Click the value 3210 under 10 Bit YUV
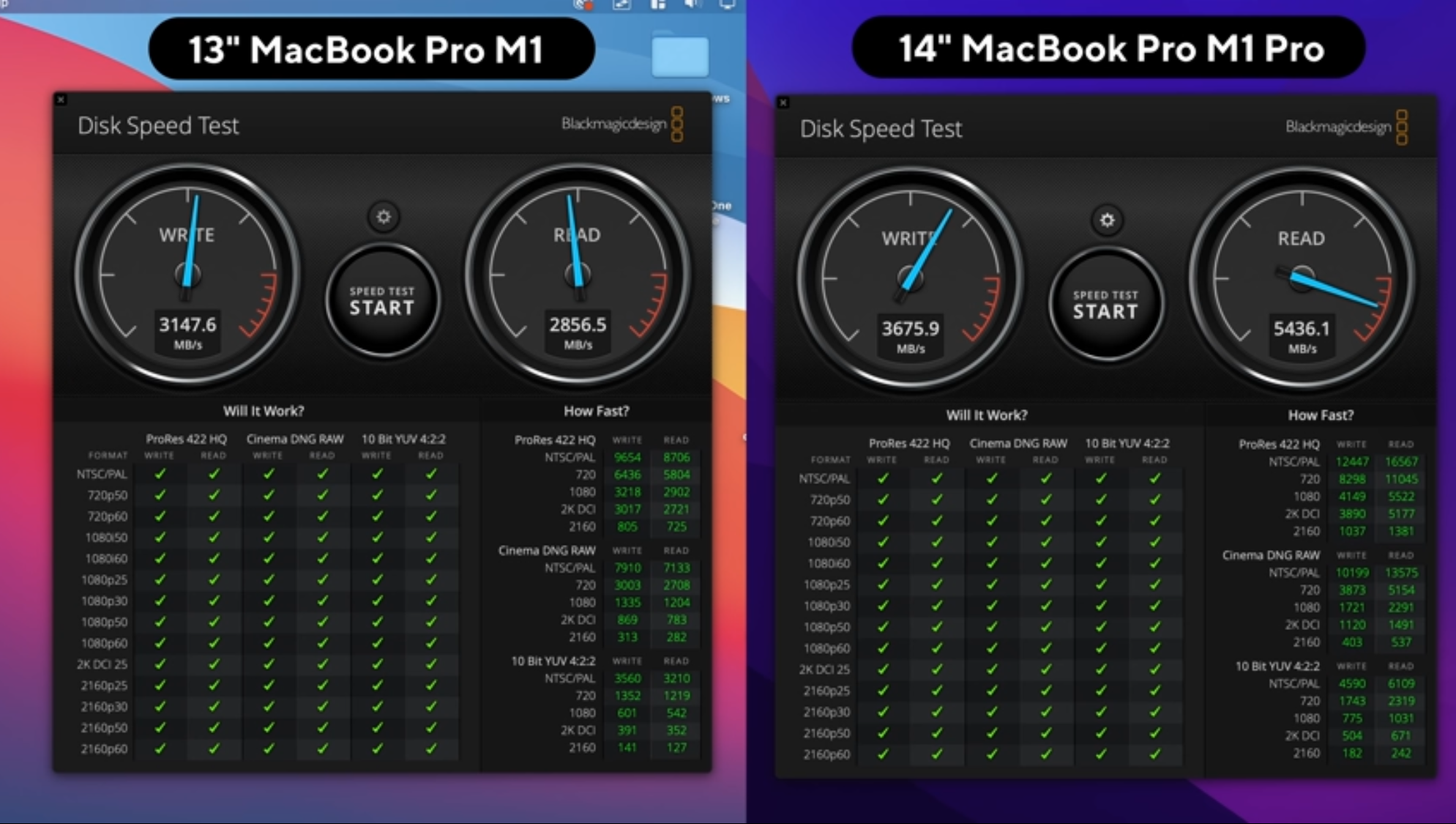Viewport: 1456px width, 824px height. pyautogui.click(x=676, y=678)
